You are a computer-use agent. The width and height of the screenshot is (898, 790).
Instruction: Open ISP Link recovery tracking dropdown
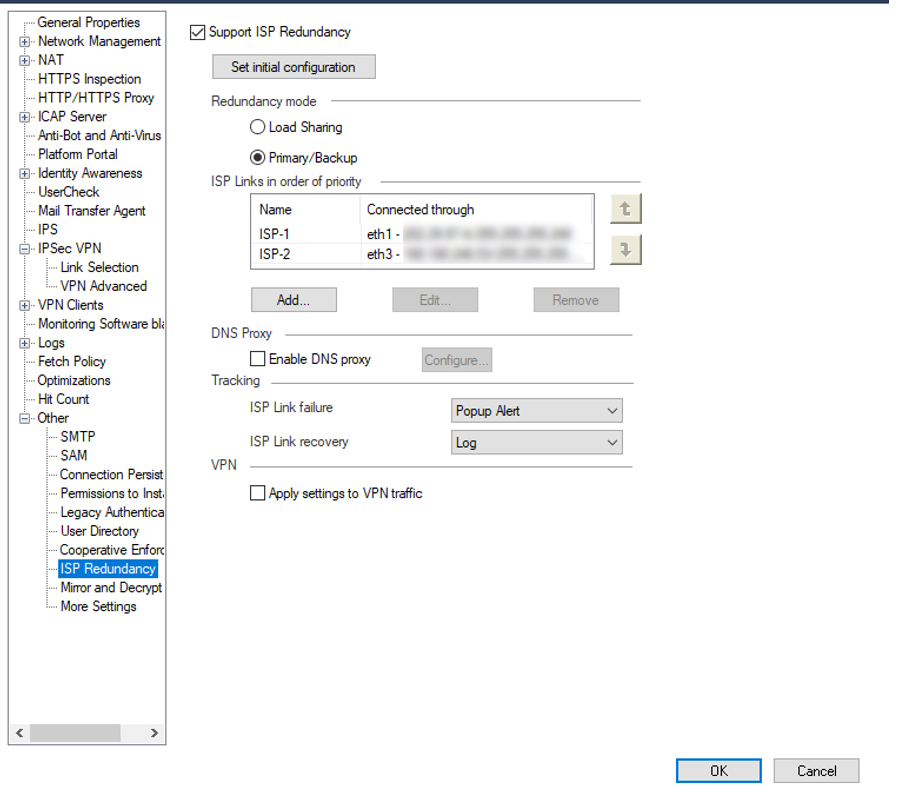pyautogui.click(x=537, y=442)
